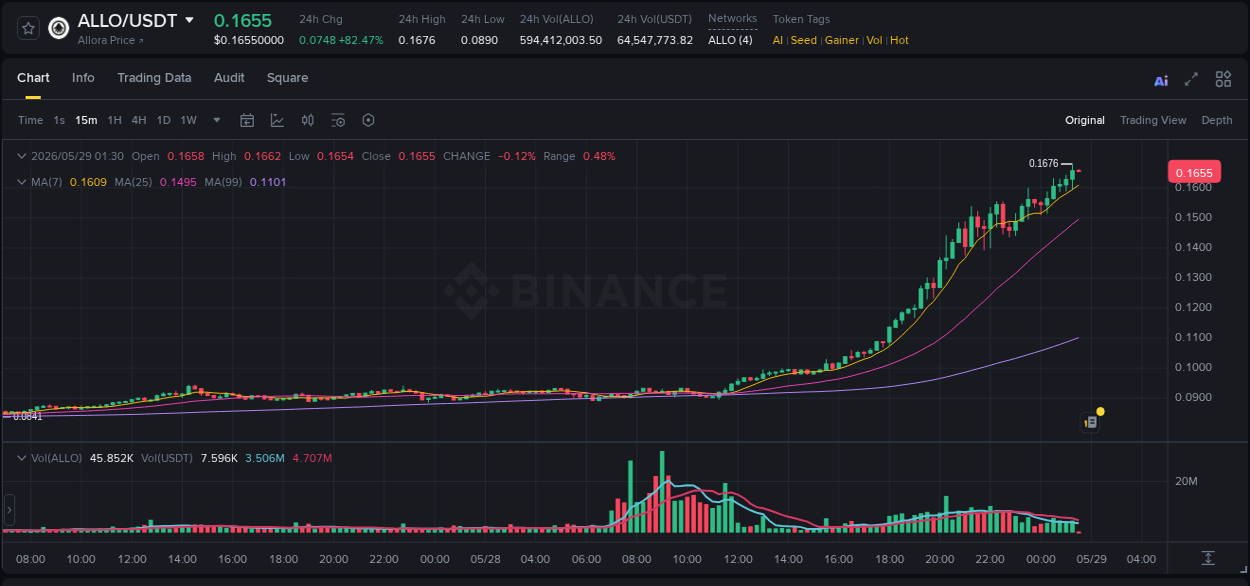Click the Vol(USDT) 7.596K value

point(219,458)
